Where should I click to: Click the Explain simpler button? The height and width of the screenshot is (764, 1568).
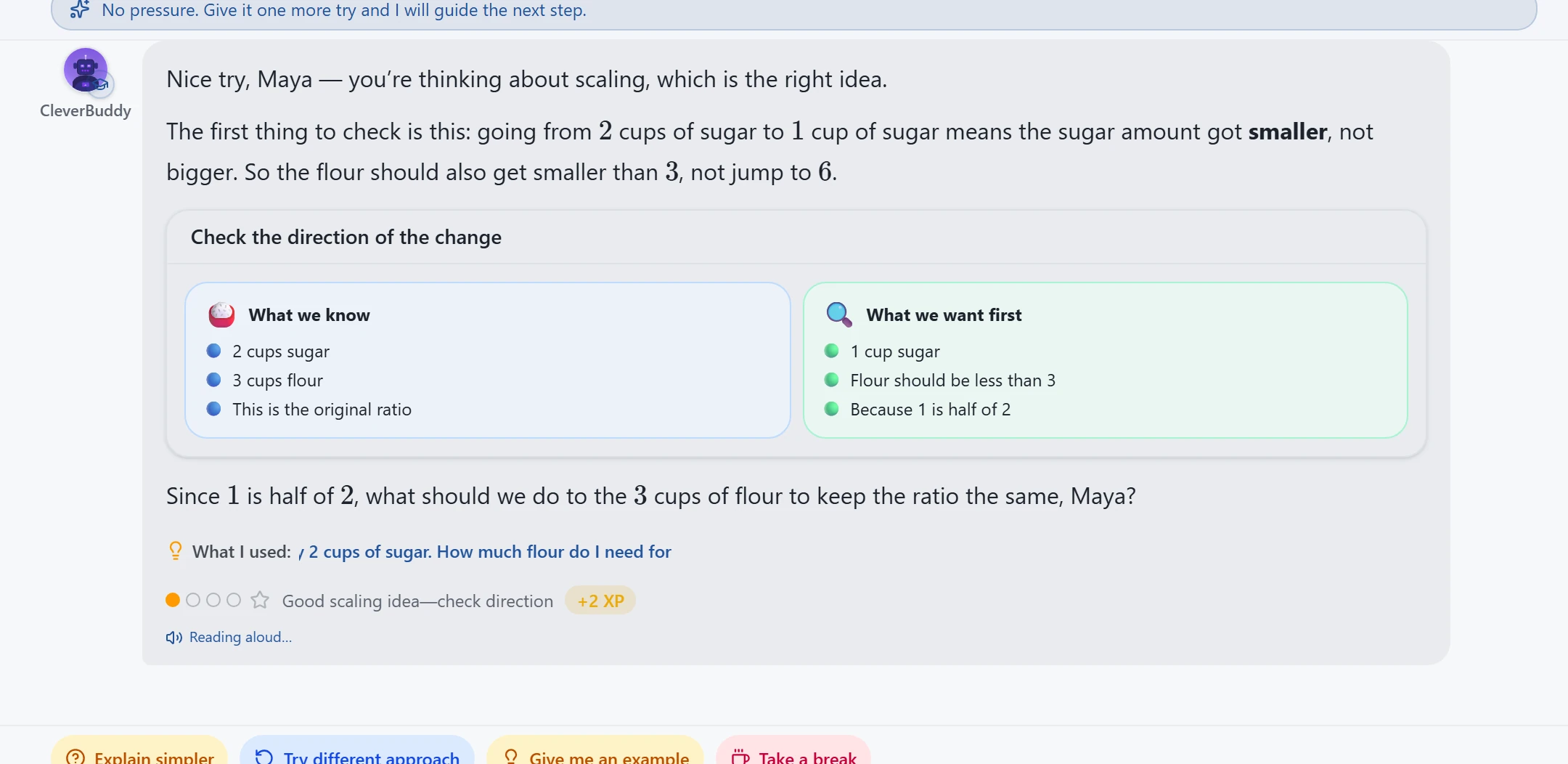pyautogui.click(x=139, y=752)
